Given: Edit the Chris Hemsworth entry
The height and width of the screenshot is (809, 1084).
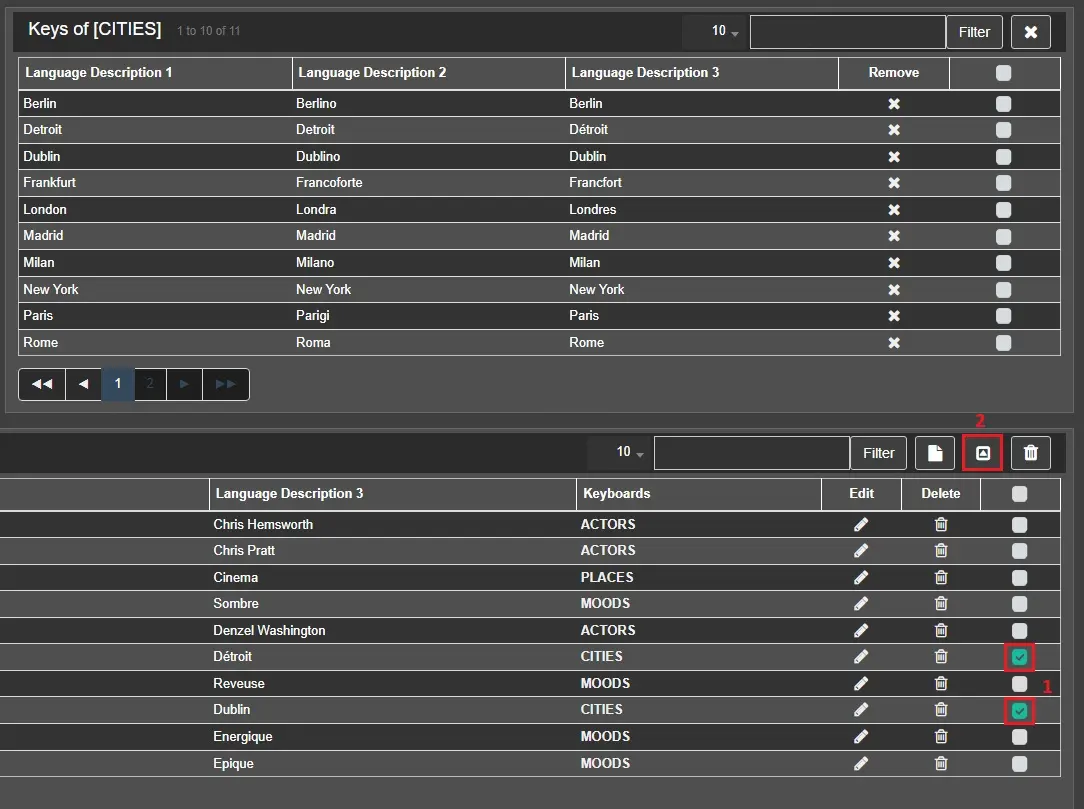Looking at the screenshot, I should pos(861,524).
